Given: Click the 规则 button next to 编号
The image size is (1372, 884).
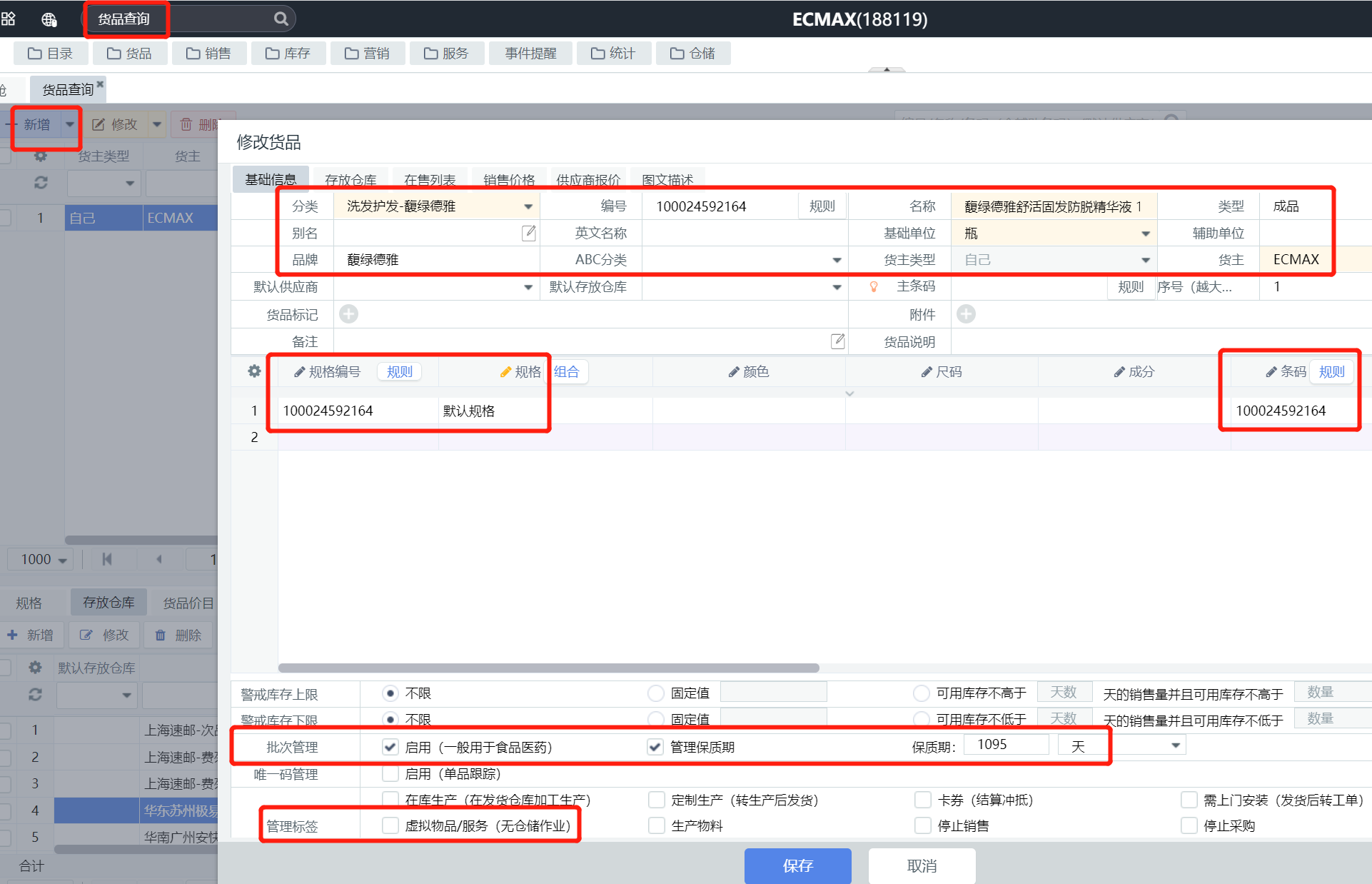Looking at the screenshot, I should pyautogui.click(x=822, y=206).
